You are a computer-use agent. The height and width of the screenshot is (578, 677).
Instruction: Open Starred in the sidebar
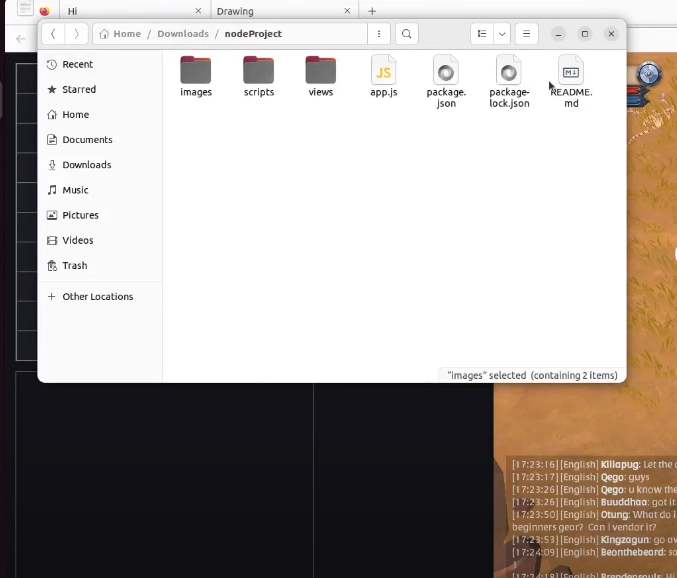[x=79, y=90]
